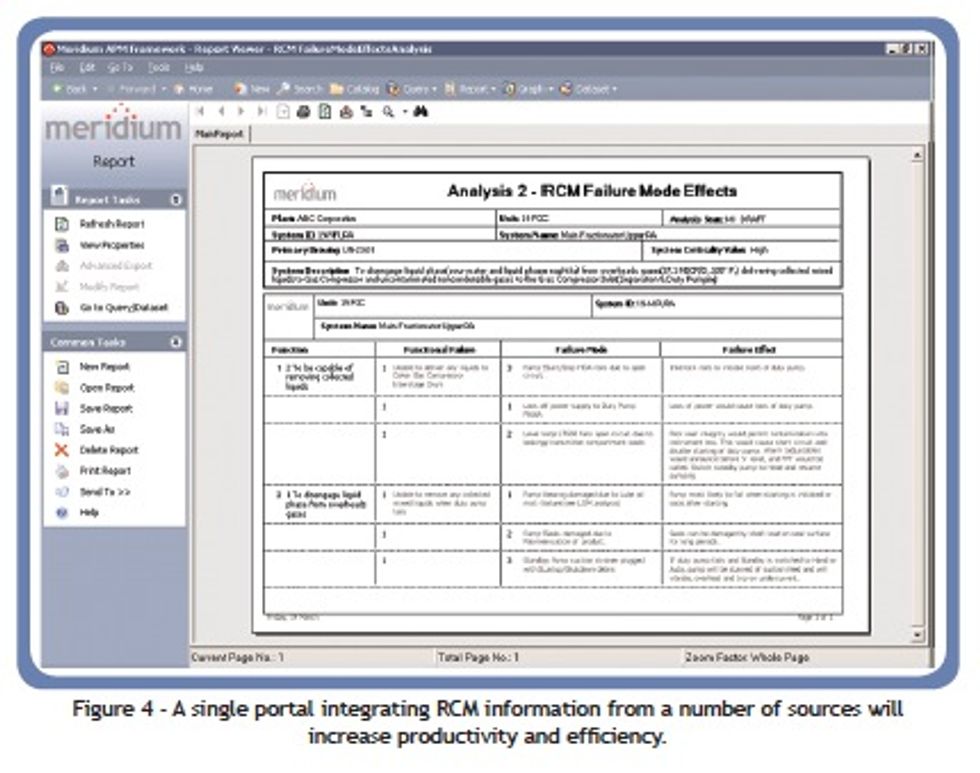The image size is (980, 773).
Task: Click the Zoom Factor: Whole Page control
Action: (x=745, y=656)
